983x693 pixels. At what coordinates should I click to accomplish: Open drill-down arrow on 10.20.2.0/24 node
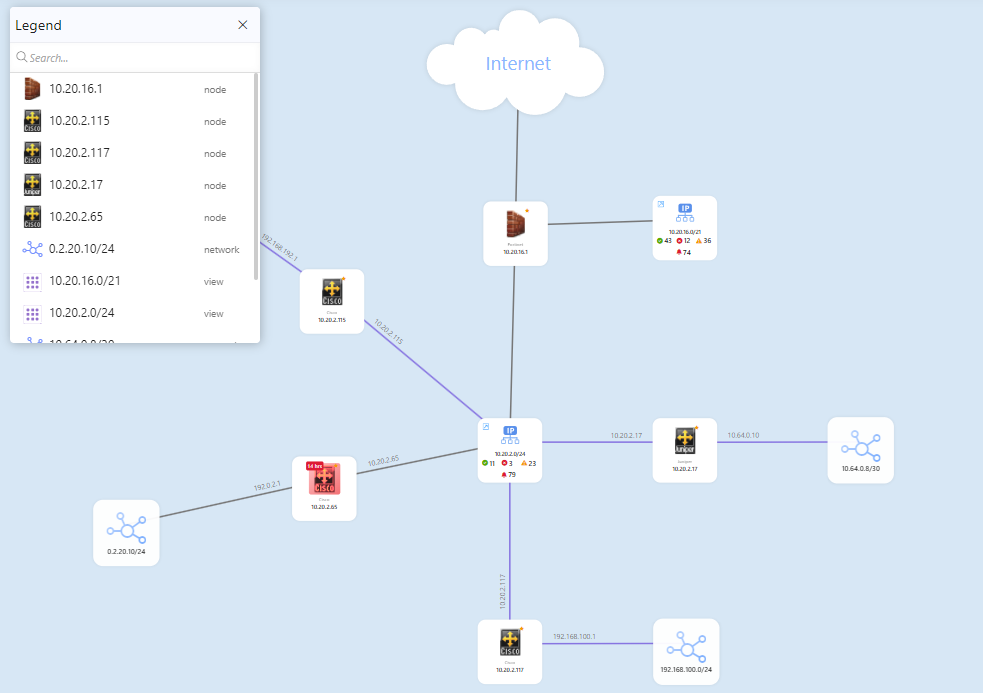point(486,426)
